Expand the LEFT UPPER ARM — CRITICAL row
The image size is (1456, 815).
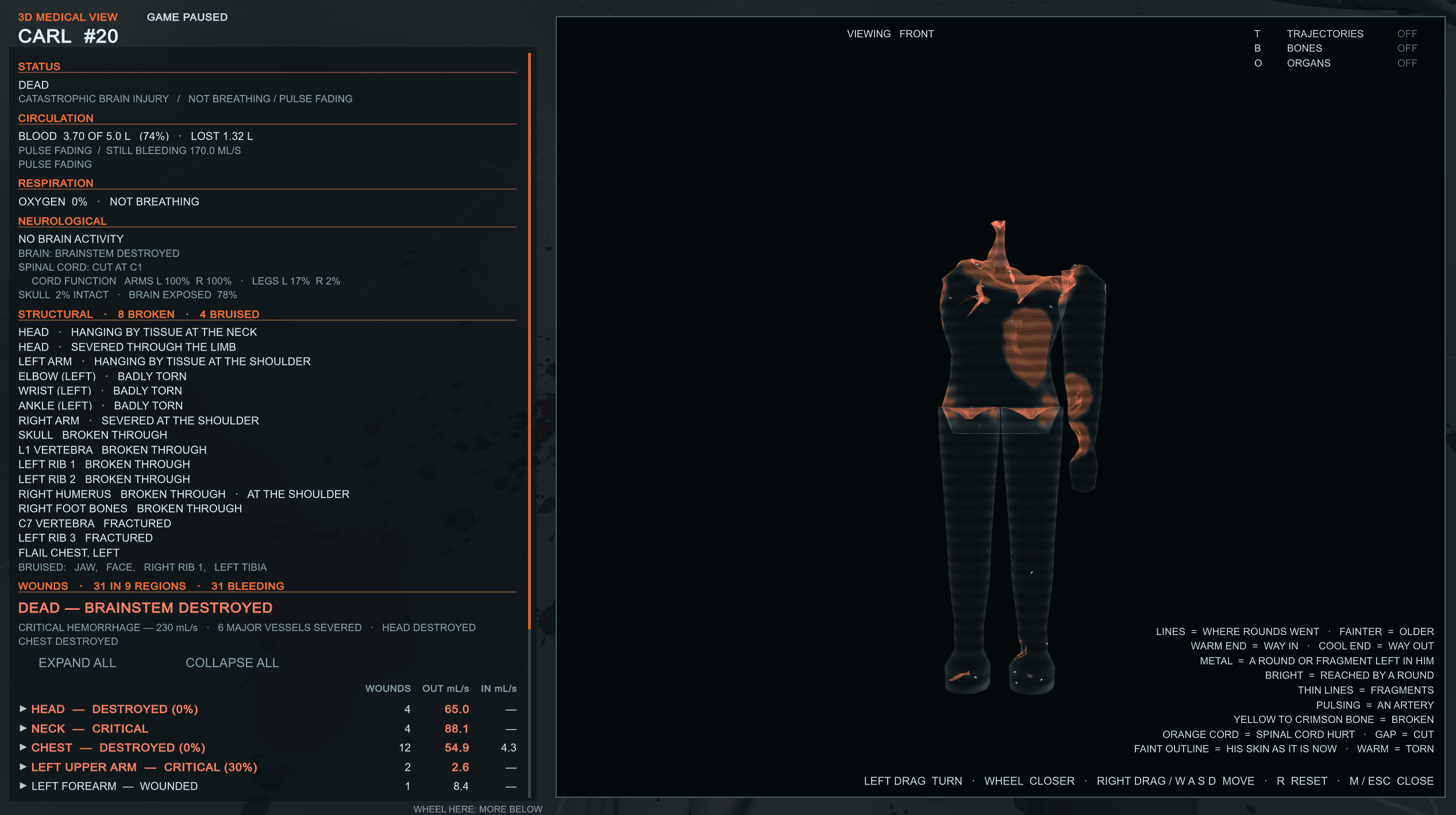pyautogui.click(x=267, y=767)
